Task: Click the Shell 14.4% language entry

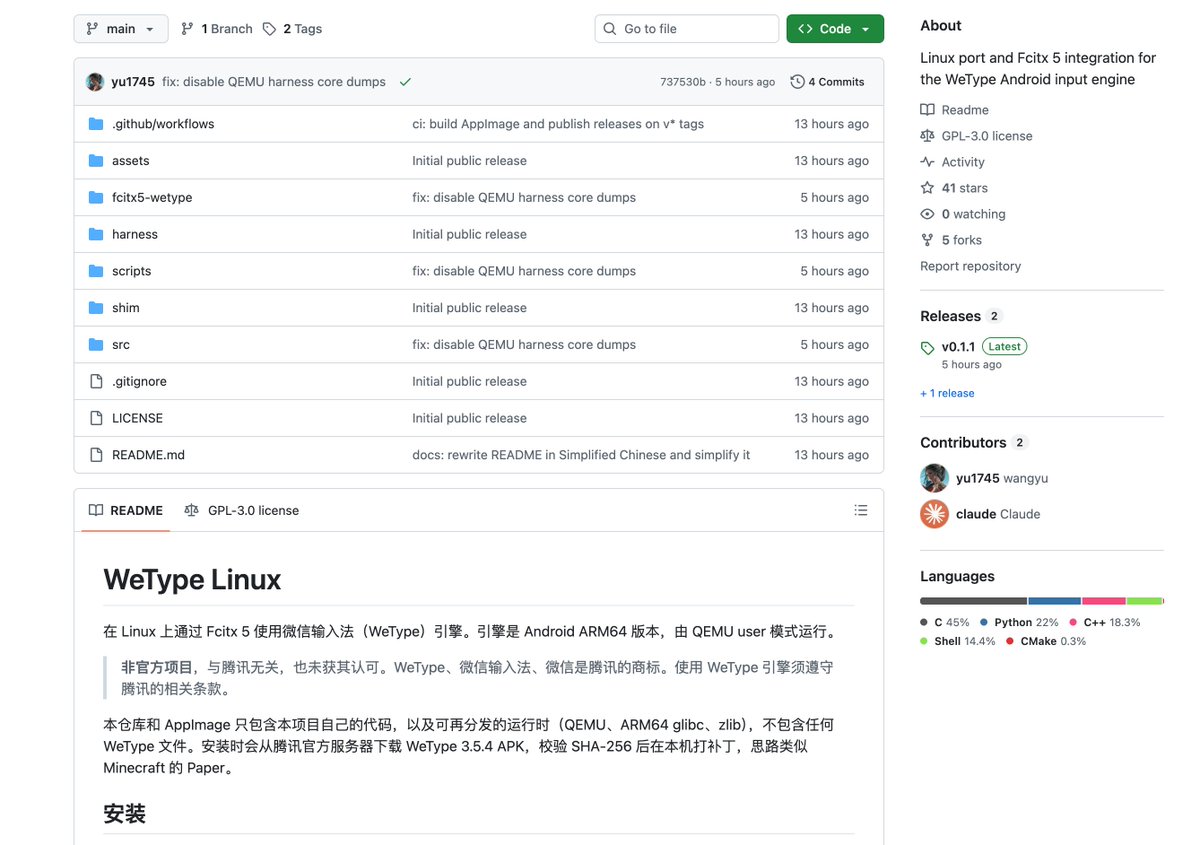Action: (958, 641)
